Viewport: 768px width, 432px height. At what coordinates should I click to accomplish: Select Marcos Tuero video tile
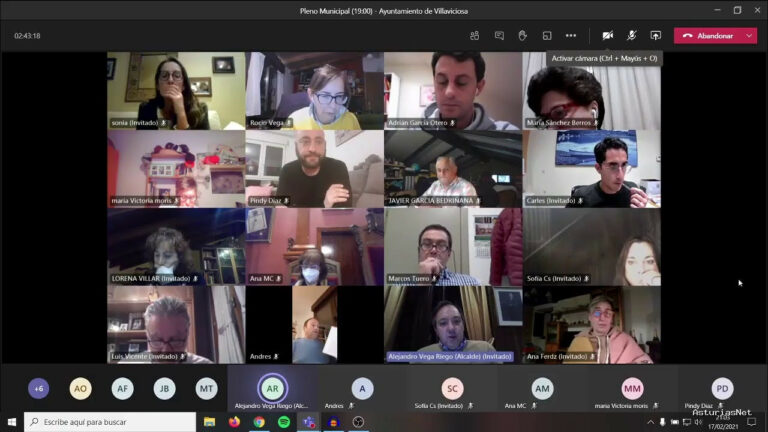tap(453, 246)
